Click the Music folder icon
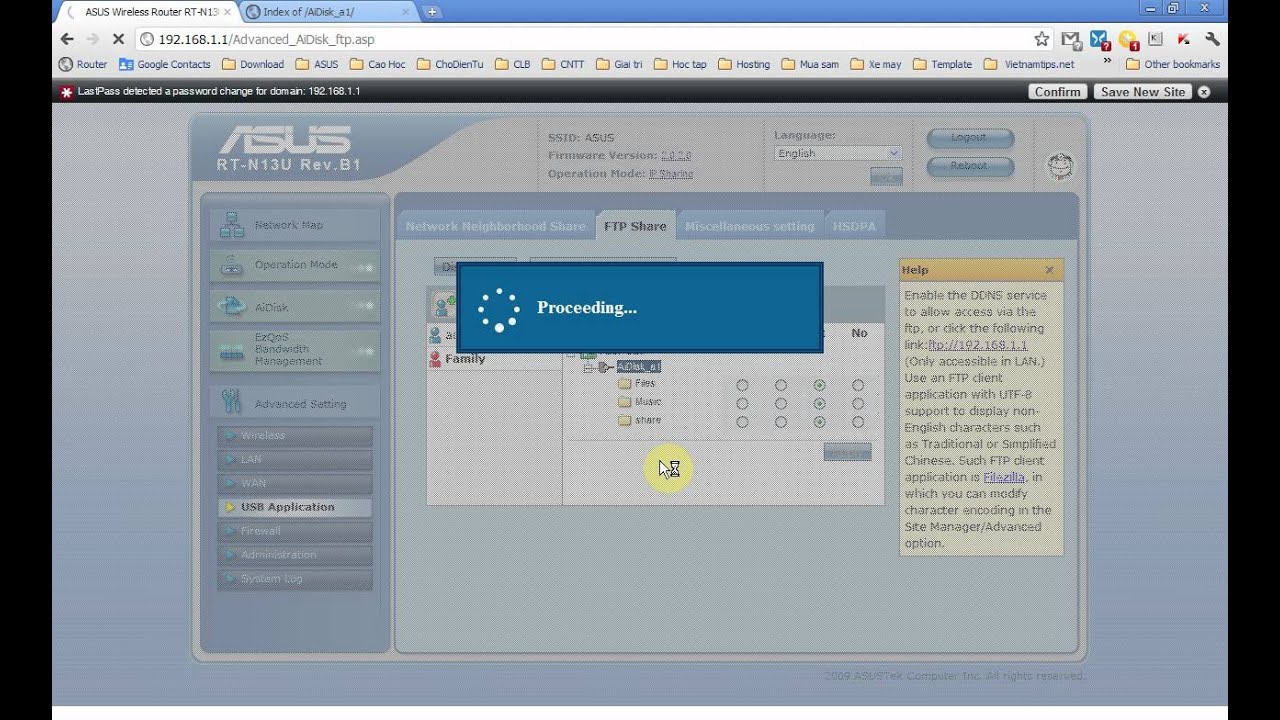 tap(625, 402)
